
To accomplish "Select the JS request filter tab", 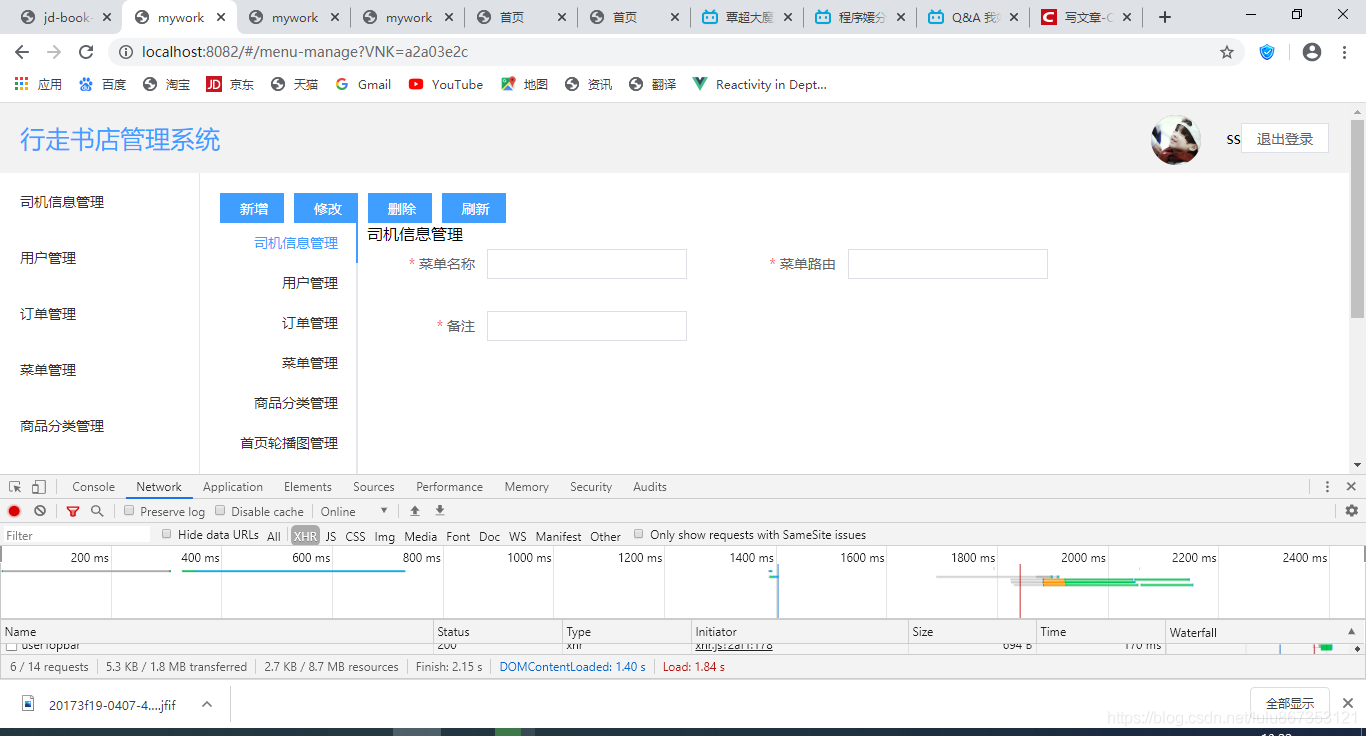I will tap(330, 535).
